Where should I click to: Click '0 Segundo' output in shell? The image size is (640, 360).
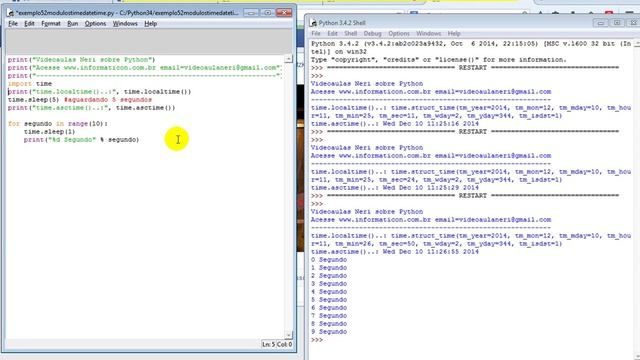pos(329,260)
